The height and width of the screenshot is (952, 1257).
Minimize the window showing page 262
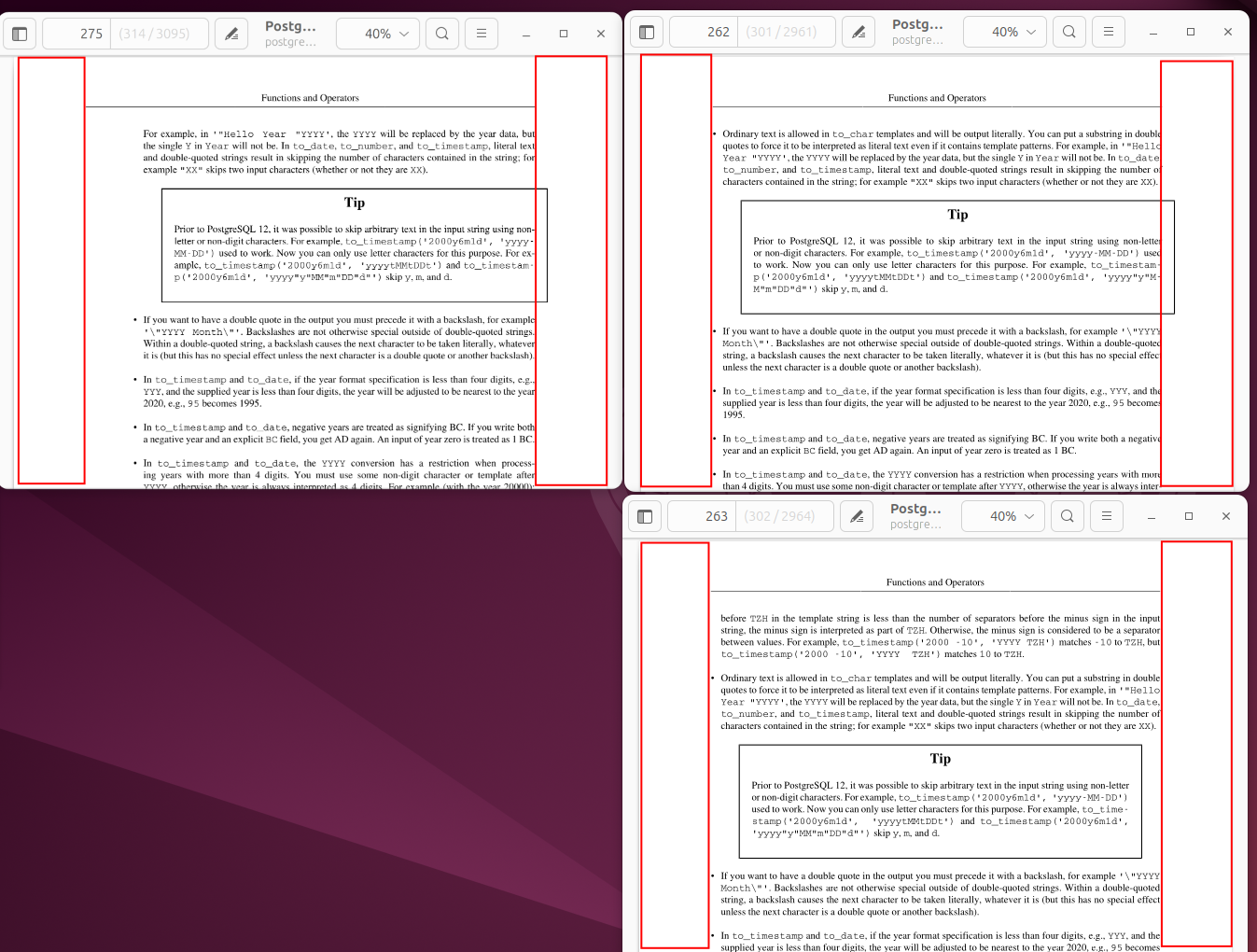(1153, 32)
